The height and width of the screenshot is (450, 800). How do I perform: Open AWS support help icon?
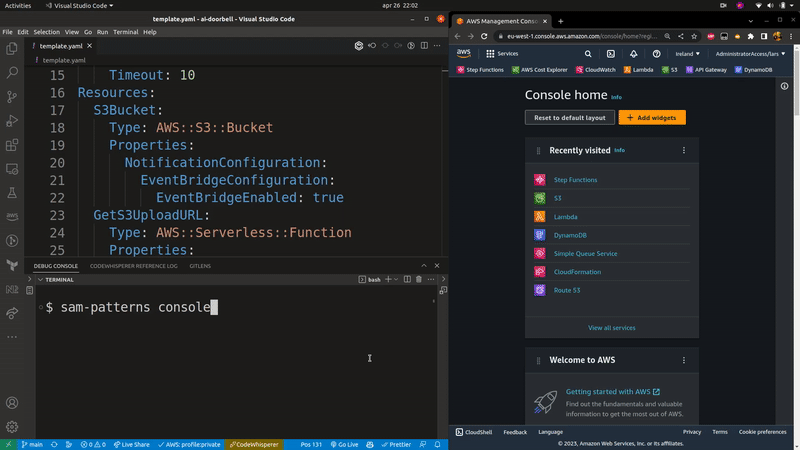pos(656,54)
